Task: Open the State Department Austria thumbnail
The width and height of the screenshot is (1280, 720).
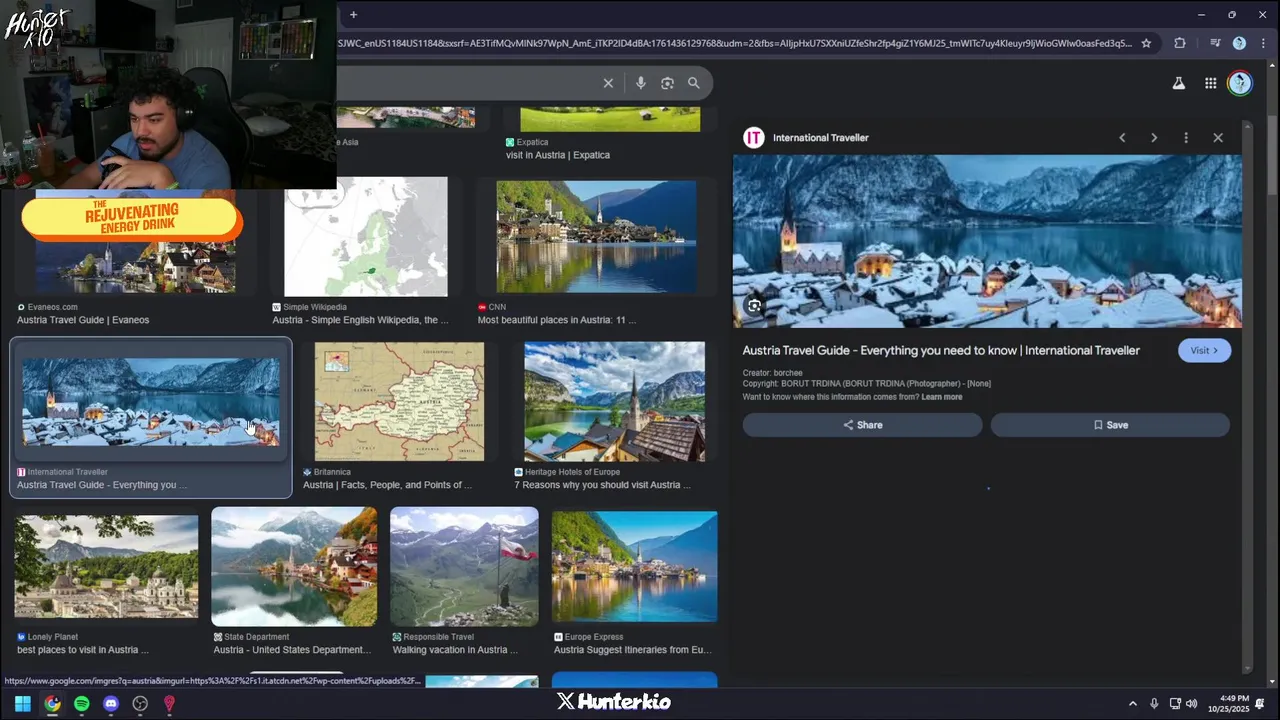Action: coord(294,567)
